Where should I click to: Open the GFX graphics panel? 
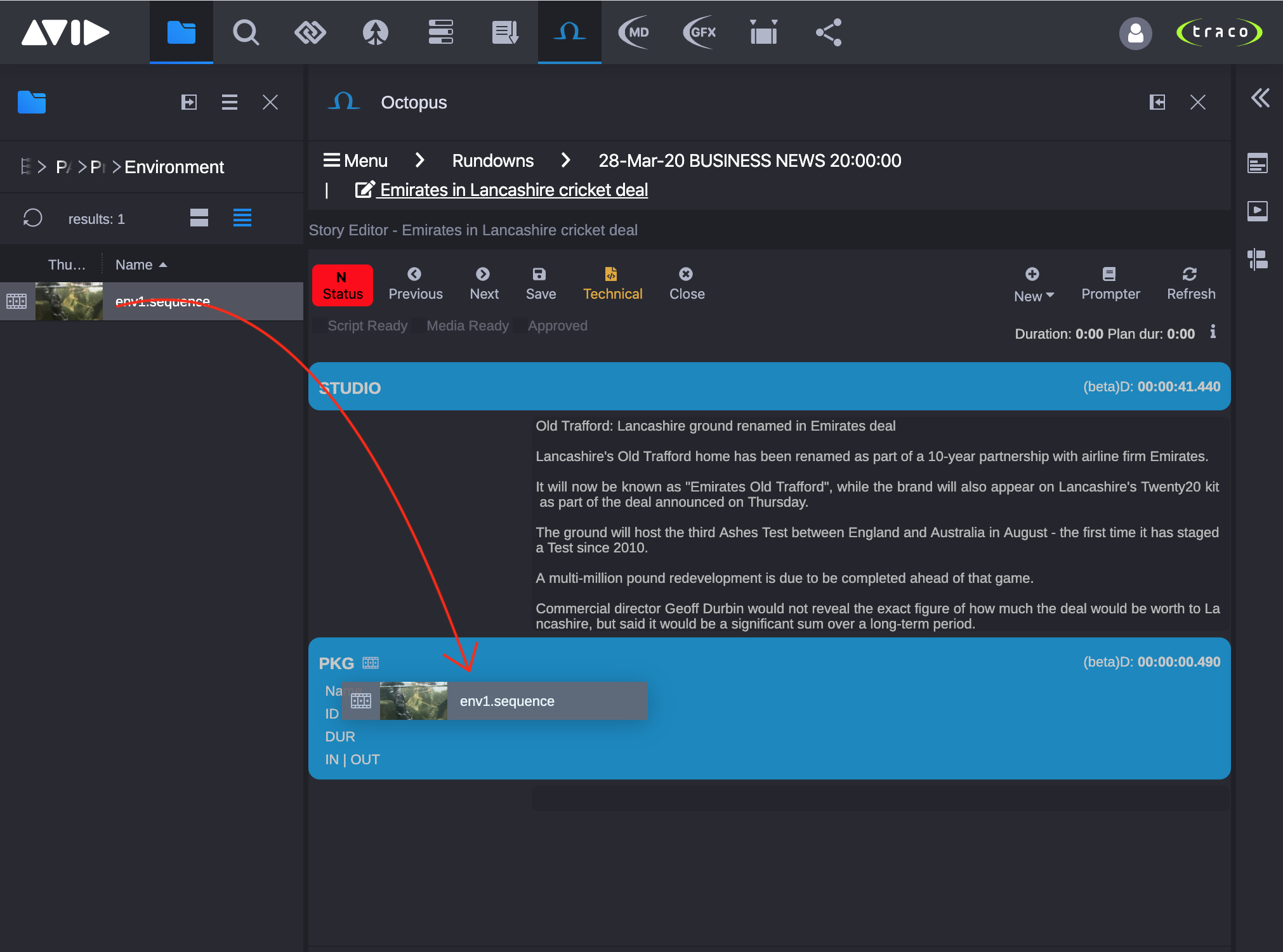[699, 32]
